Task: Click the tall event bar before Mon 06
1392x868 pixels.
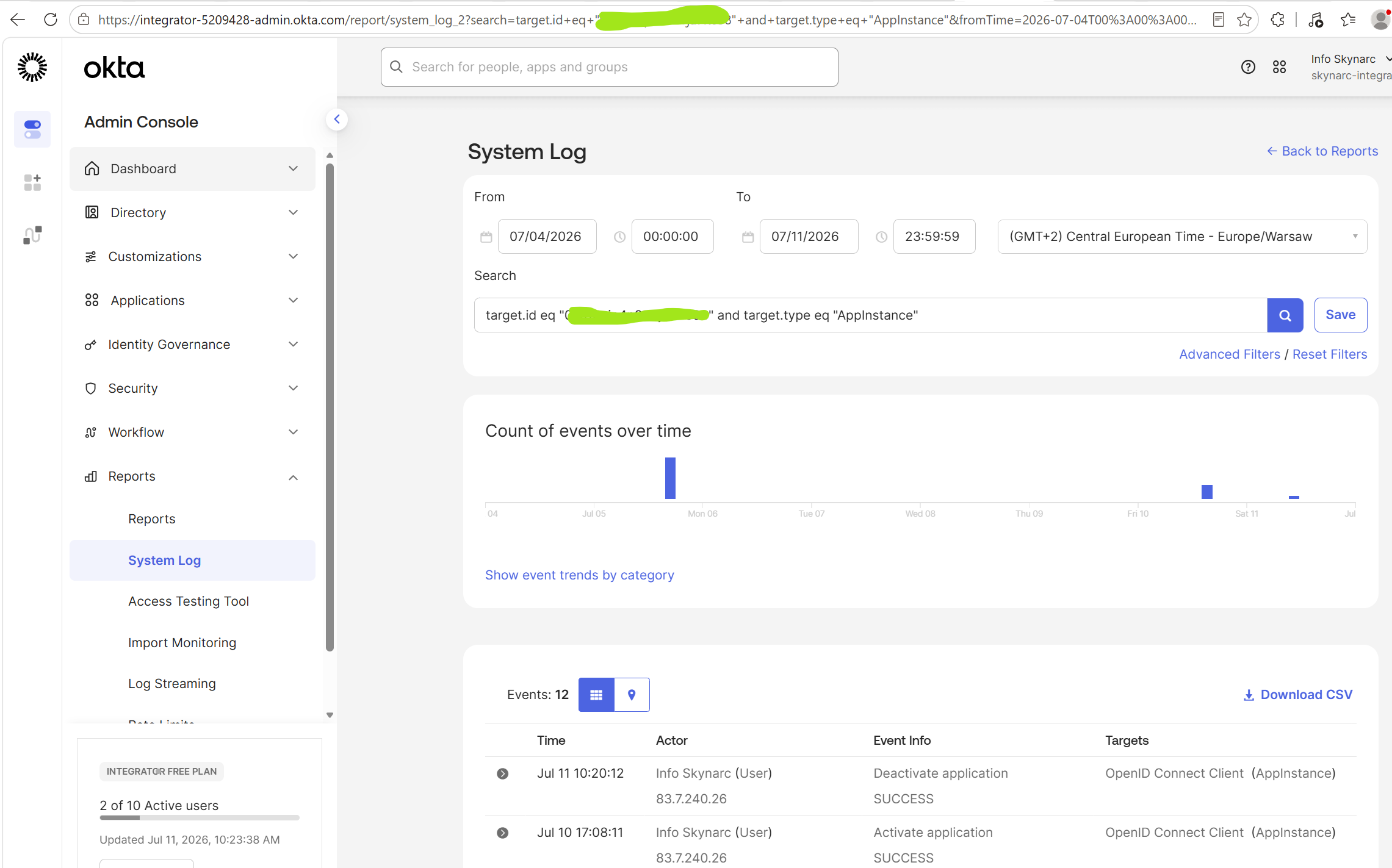Action: click(x=670, y=478)
